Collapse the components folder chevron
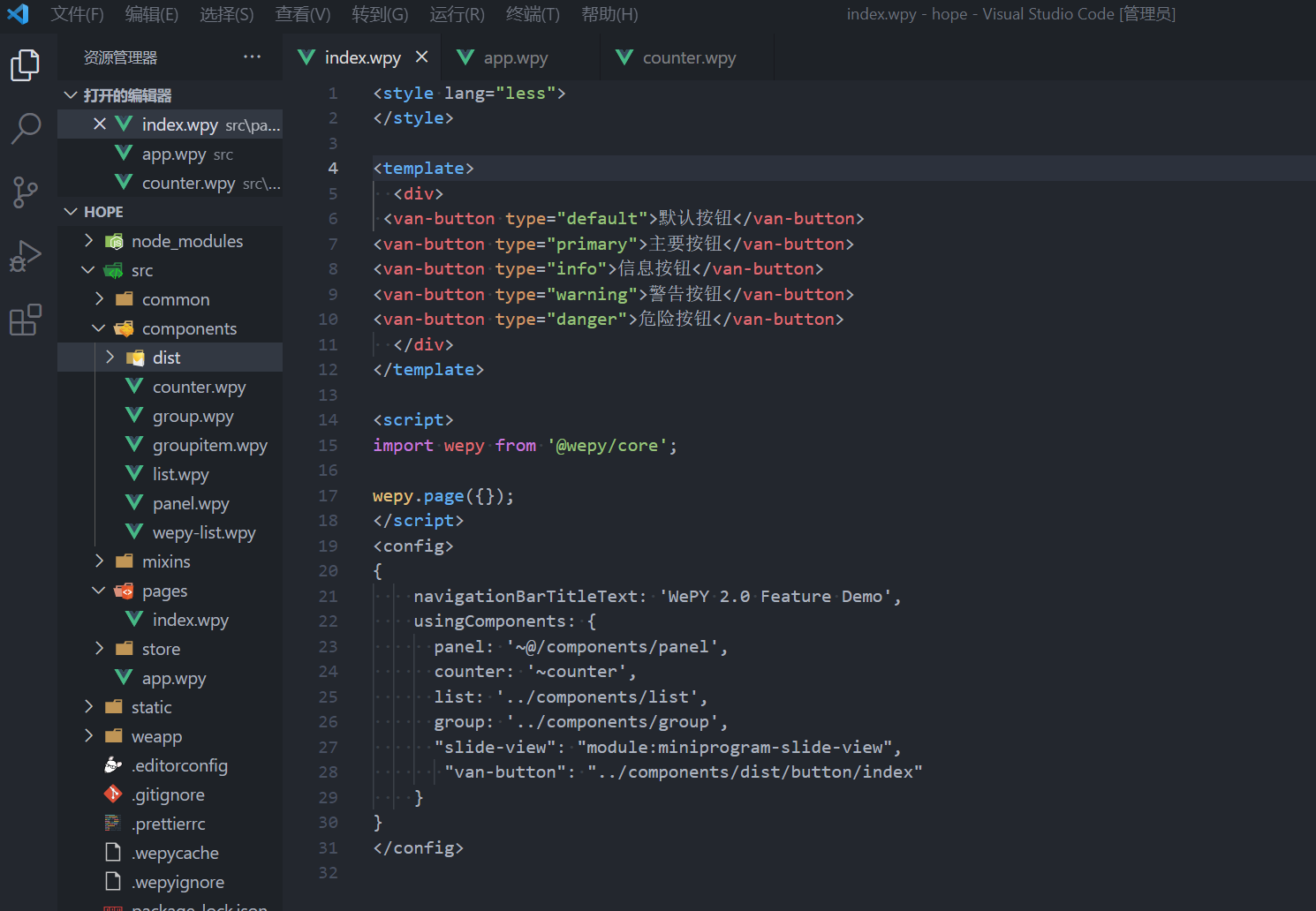Viewport: 1316px width, 911px height. (99, 328)
